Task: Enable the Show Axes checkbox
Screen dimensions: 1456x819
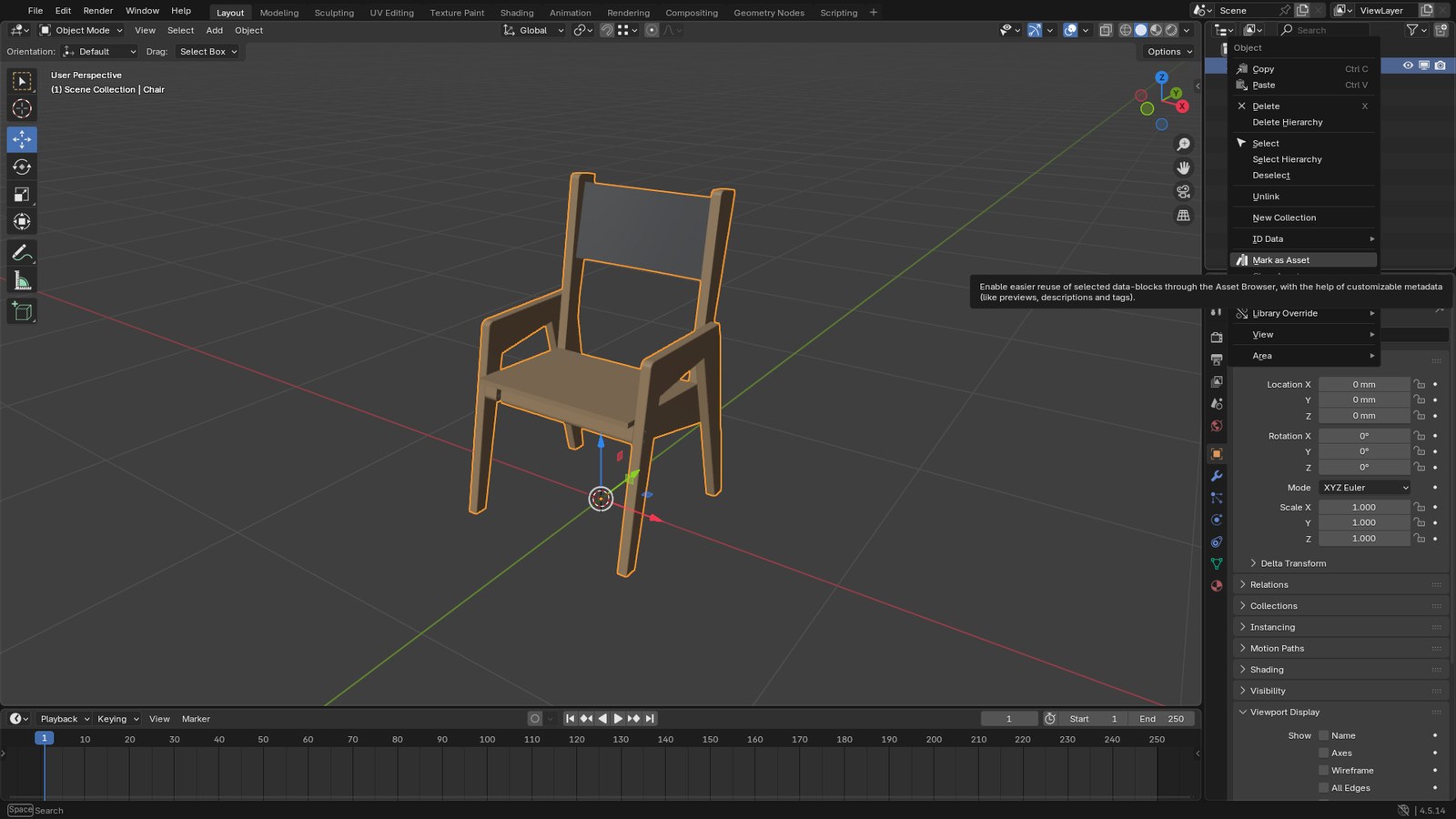Action: pyautogui.click(x=1324, y=753)
